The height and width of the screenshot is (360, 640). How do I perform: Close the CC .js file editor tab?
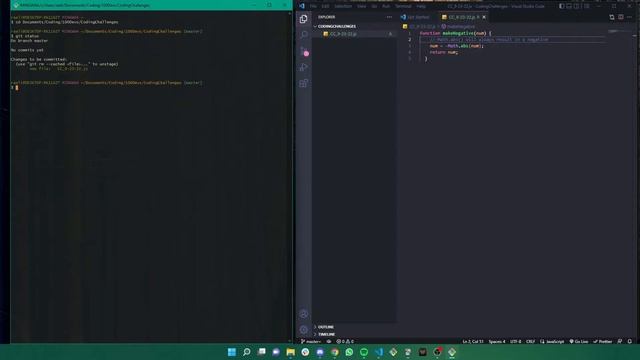[484, 17]
